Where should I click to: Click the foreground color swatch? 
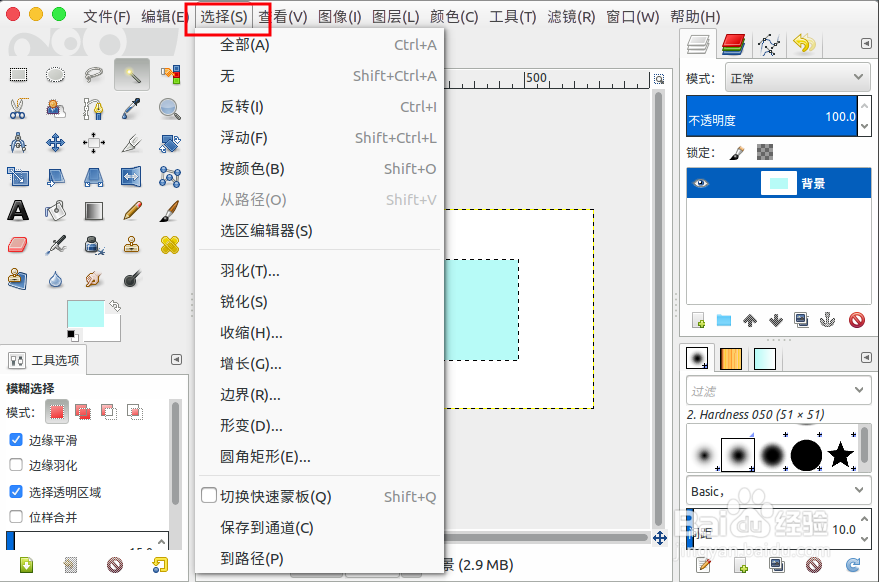pos(86,313)
